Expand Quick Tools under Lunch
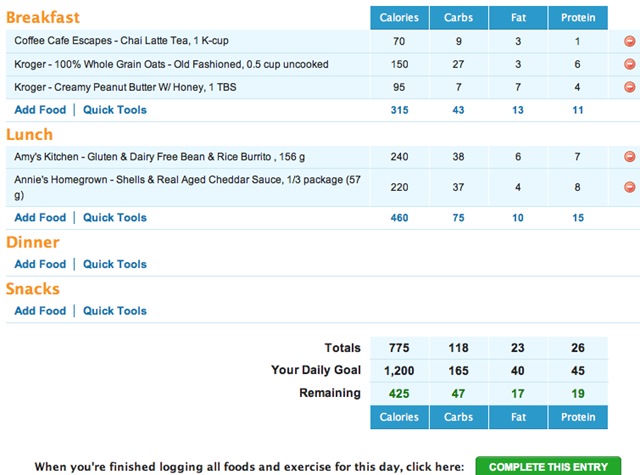This screenshot has width=640, height=475. [114, 217]
